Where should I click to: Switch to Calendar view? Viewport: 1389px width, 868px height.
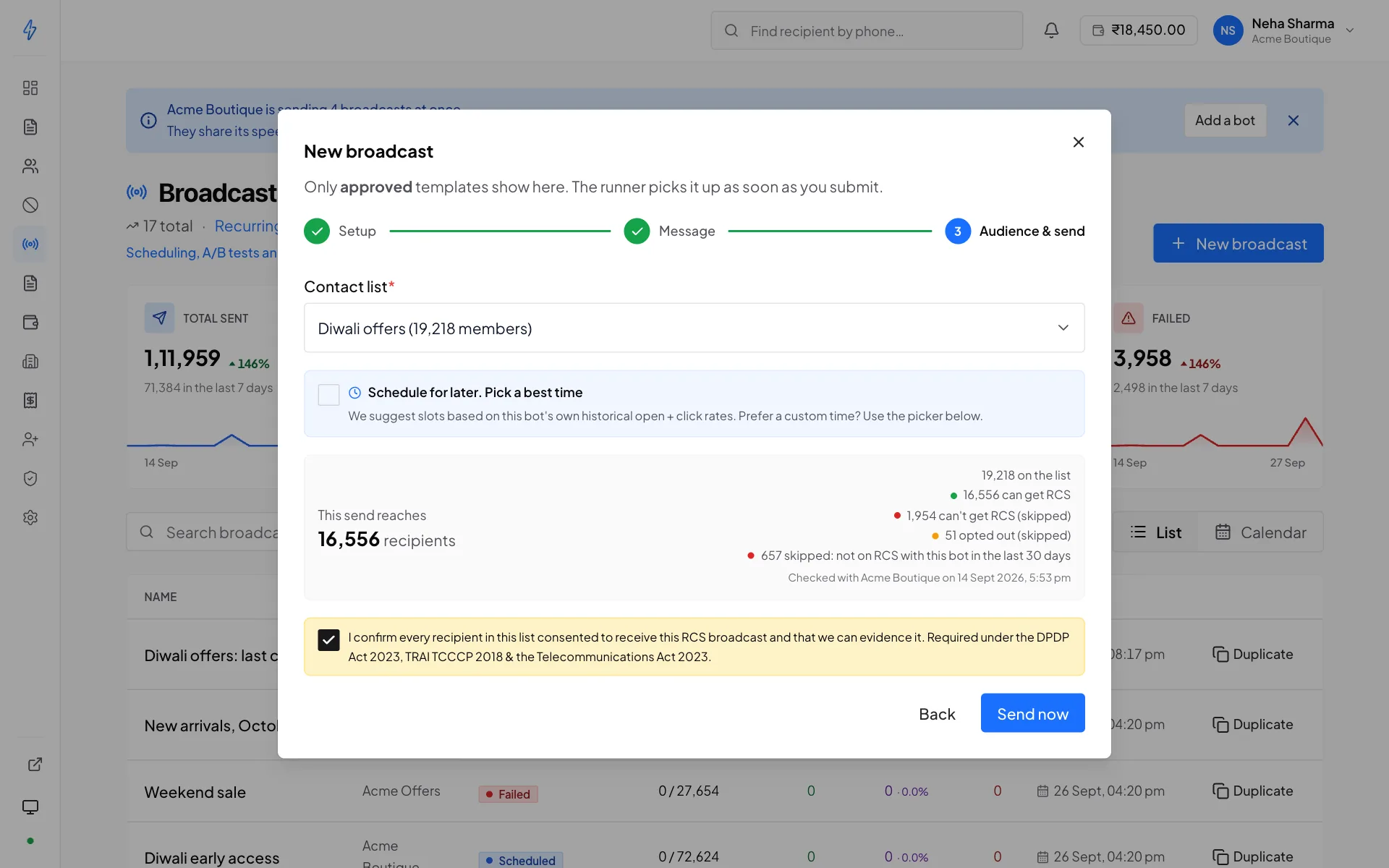tap(1260, 532)
